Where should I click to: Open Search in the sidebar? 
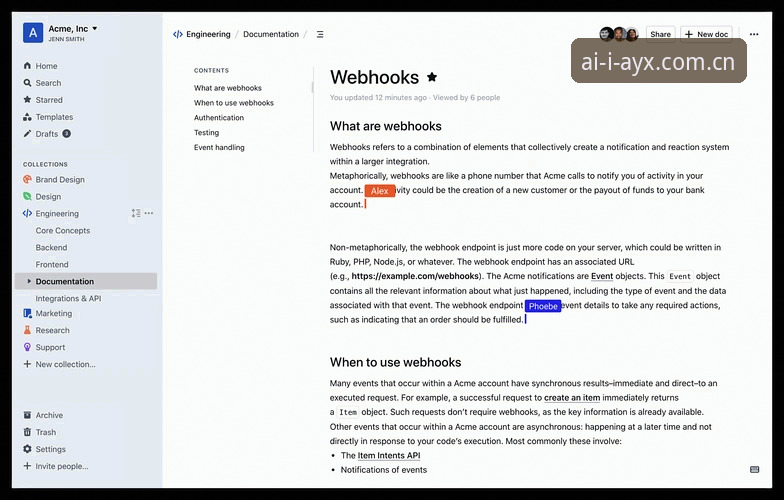point(48,83)
